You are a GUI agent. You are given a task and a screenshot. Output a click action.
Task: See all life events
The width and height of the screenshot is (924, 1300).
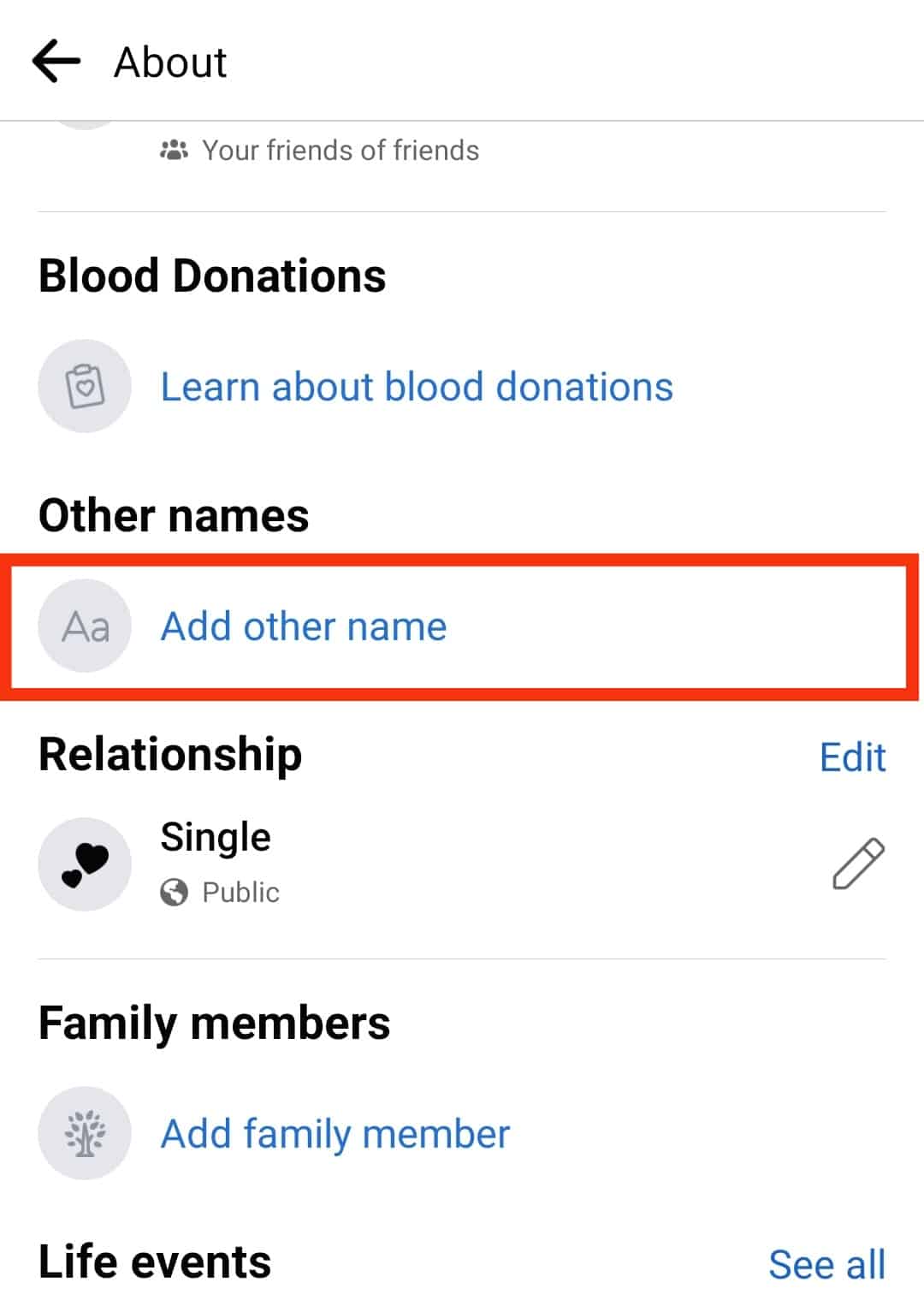(826, 1264)
